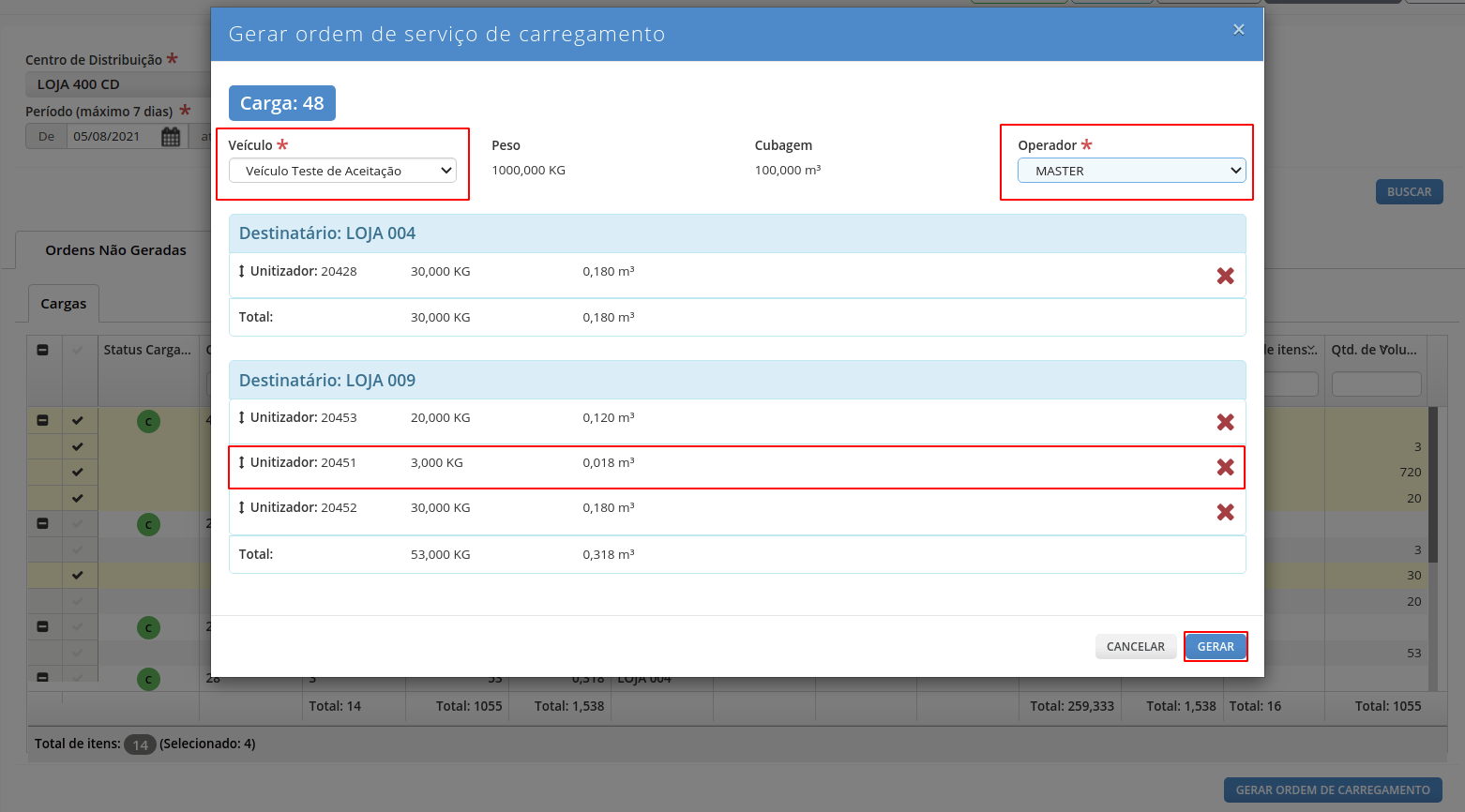
Task: Remove Unitizador 20452 with red X
Action: tap(1225, 512)
